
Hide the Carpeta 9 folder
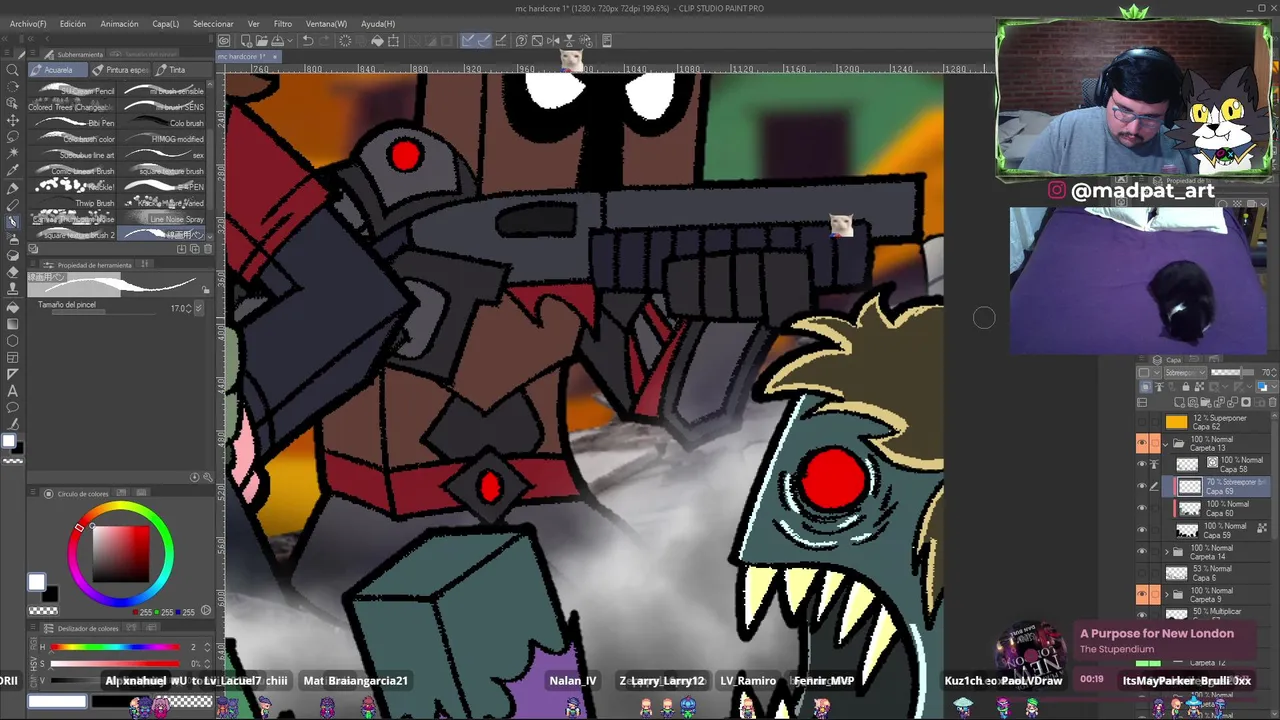(1142, 594)
